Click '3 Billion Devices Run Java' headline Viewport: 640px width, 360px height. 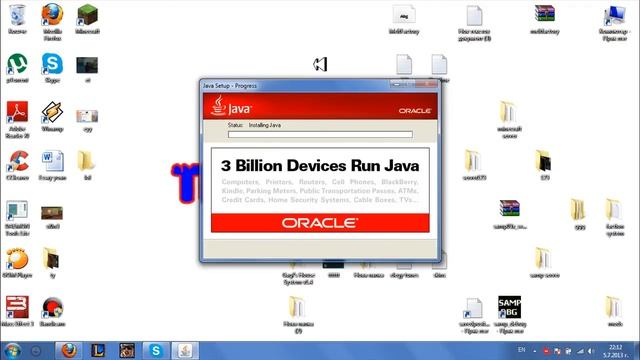point(320,166)
